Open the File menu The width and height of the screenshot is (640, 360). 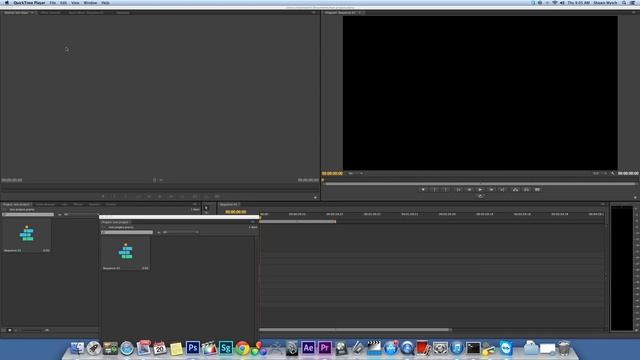53,3
